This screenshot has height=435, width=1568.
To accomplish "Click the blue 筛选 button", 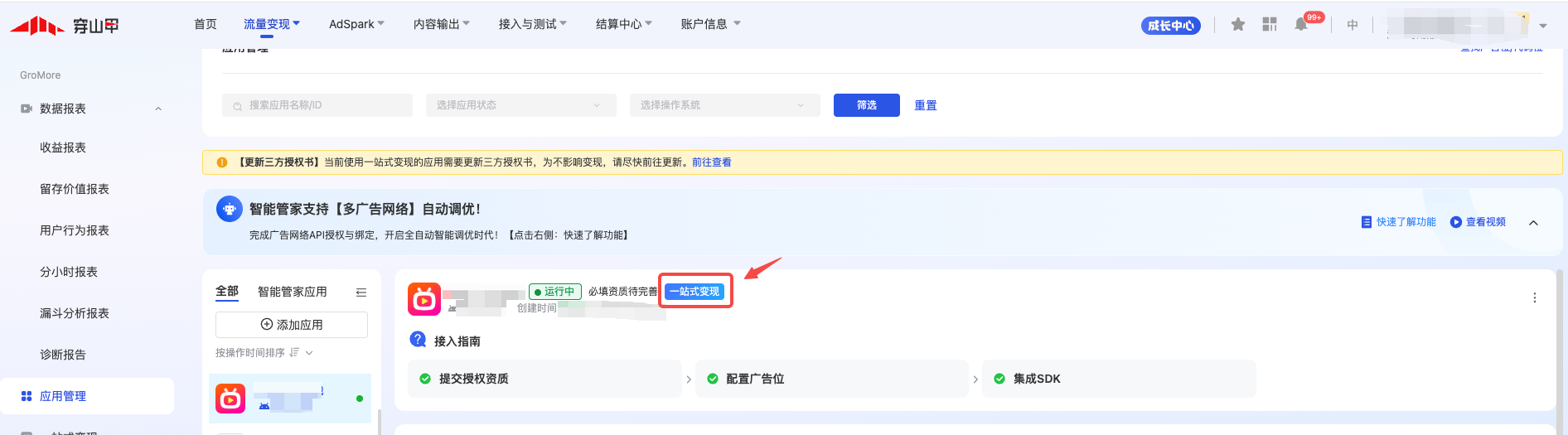I will pyautogui.click(x=866, y=105).
